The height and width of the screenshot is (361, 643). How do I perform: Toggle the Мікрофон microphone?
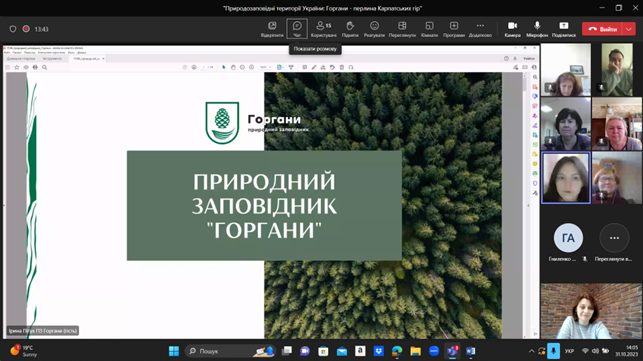(537, 29)
